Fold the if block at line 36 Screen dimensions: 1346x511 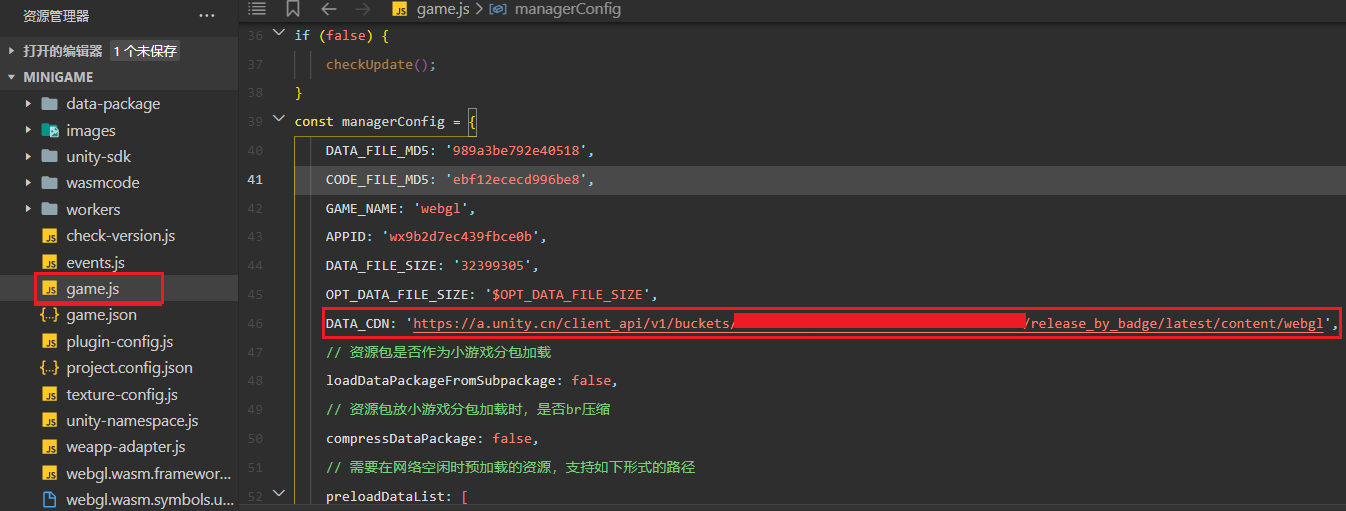pos(279,34)
